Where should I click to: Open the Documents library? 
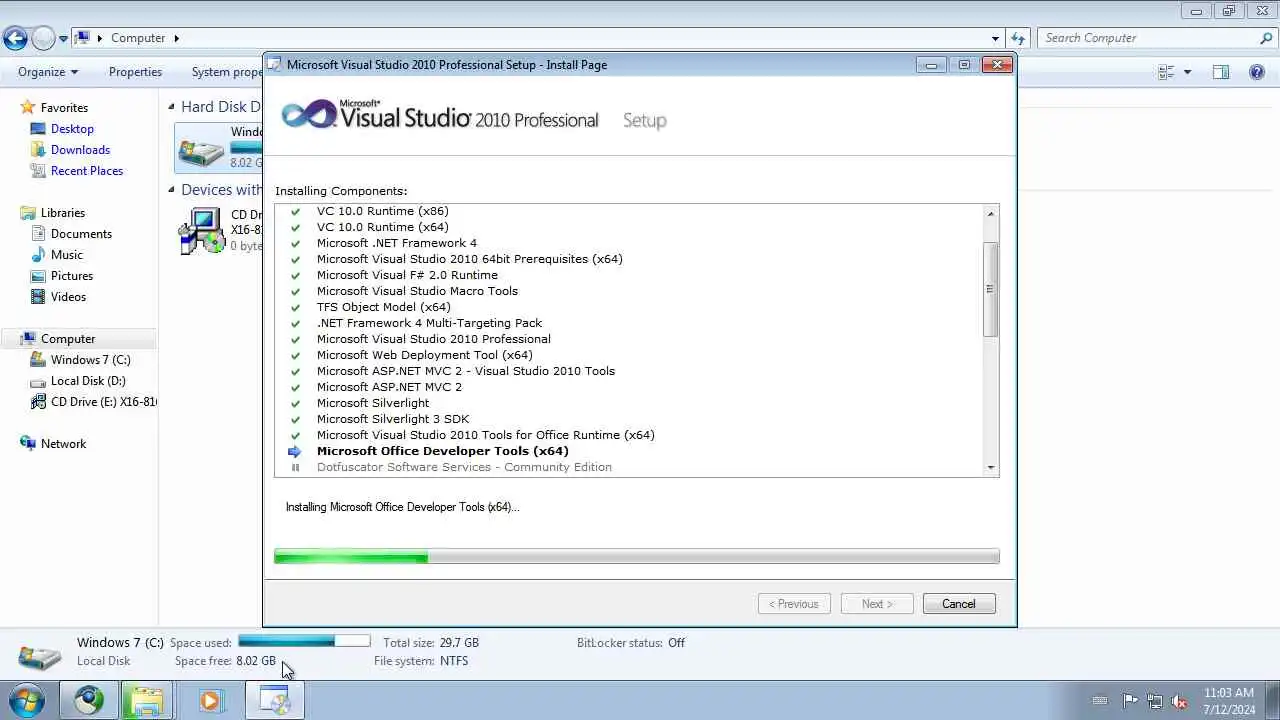point(81,234)
